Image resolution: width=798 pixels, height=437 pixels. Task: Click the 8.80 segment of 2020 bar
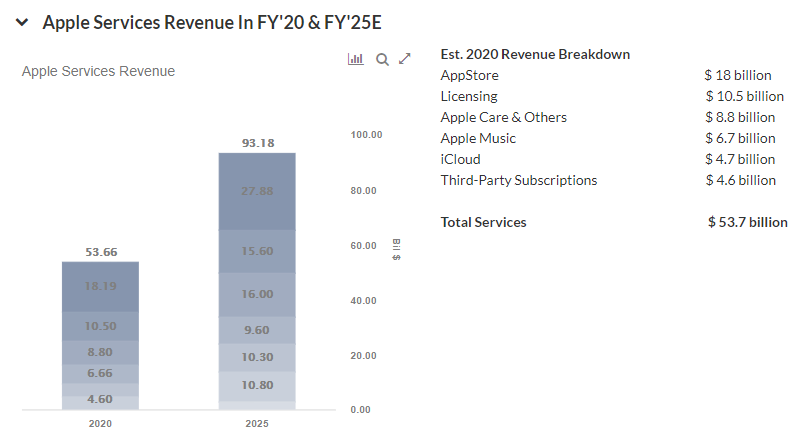click(x=100, y=352)
